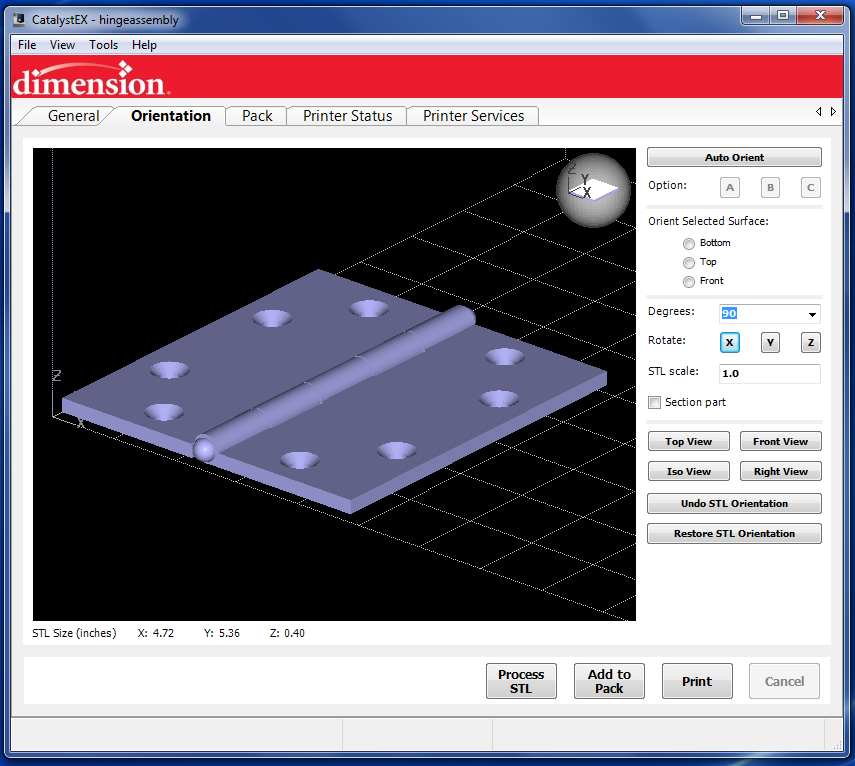Click the 'Z: 0.40' STL size value
855x766 pixels.
[287, 633]
